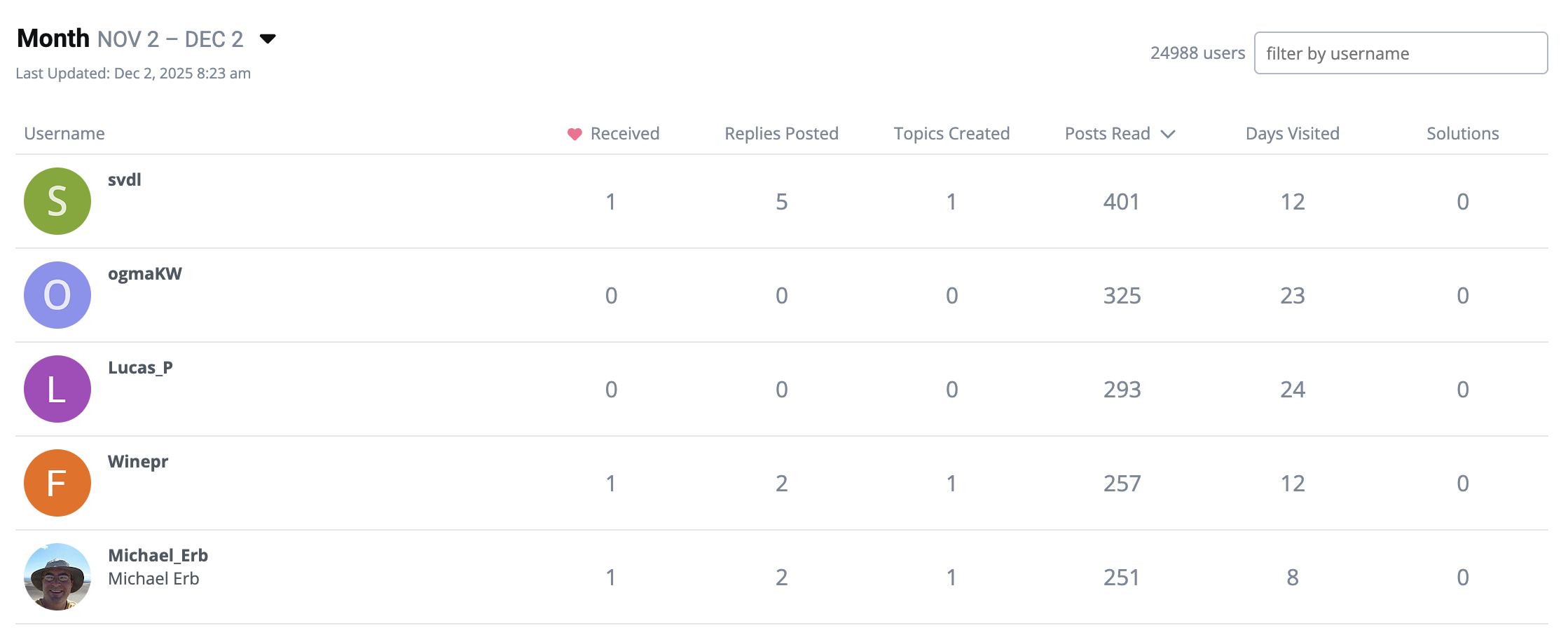Open ogmaKW username link
This screenshot has height=628, width=1568.
[144, 274]
